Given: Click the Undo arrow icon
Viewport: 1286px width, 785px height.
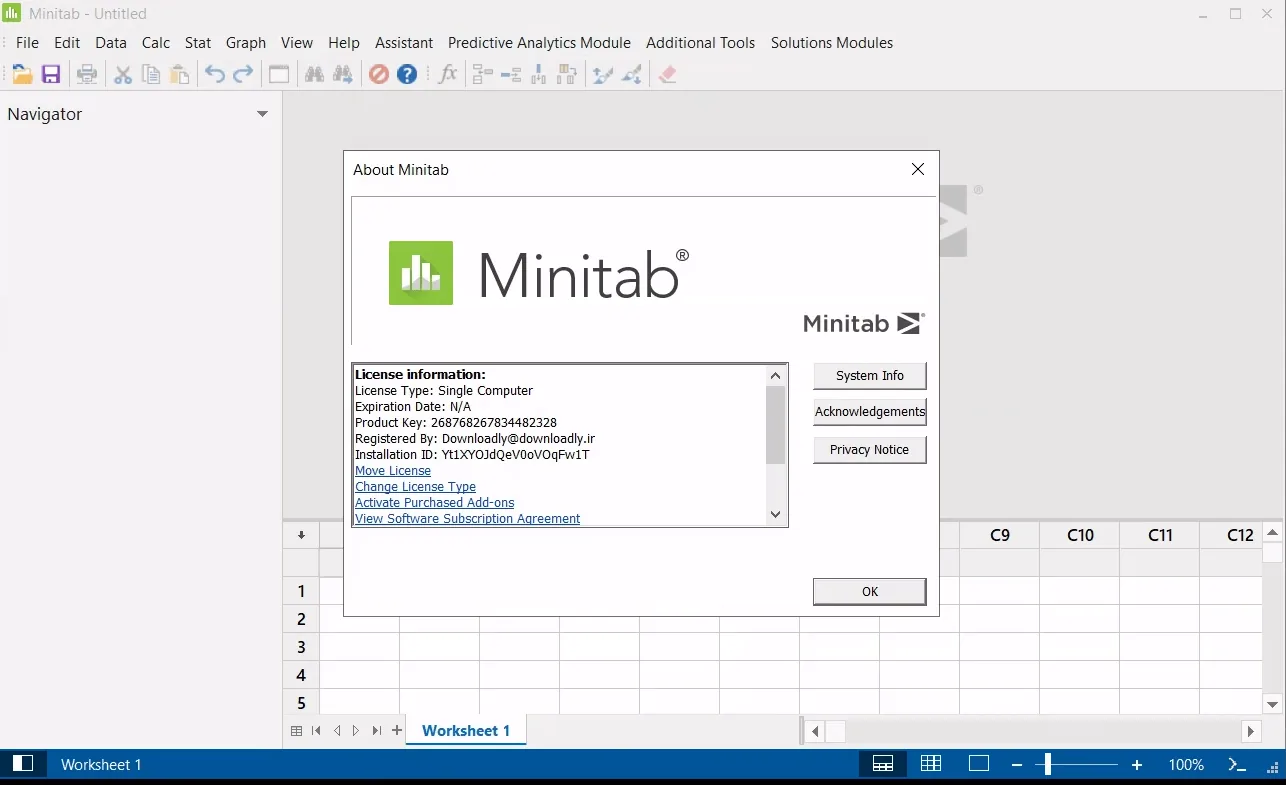Looking at the screenshot, I should (215, 74).
